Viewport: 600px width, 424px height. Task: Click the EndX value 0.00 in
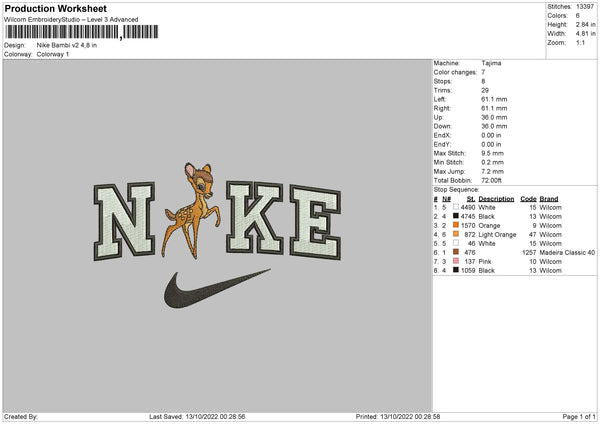point(491,135)
